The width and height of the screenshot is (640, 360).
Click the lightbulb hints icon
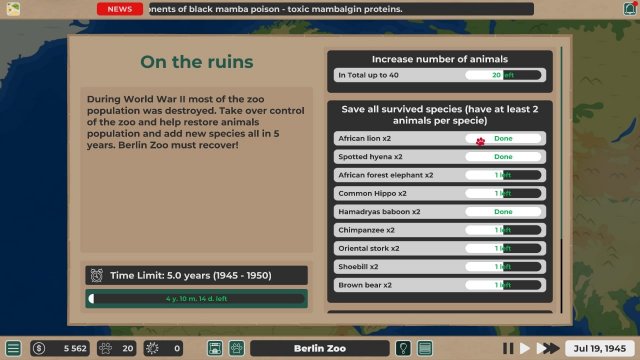[403, 348]
